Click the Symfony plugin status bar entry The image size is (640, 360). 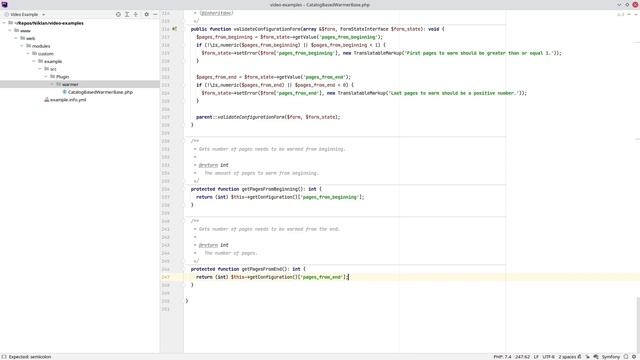tap(611, 357)
